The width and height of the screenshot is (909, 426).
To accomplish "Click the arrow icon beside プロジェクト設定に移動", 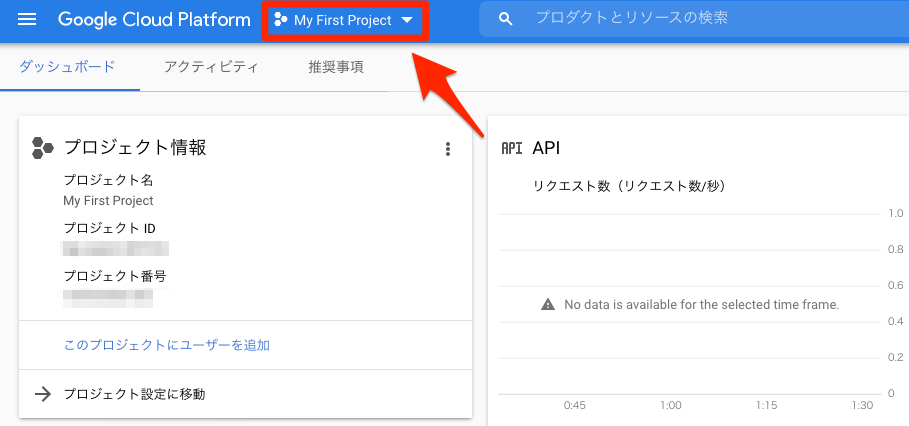I will tap(42, 395).
